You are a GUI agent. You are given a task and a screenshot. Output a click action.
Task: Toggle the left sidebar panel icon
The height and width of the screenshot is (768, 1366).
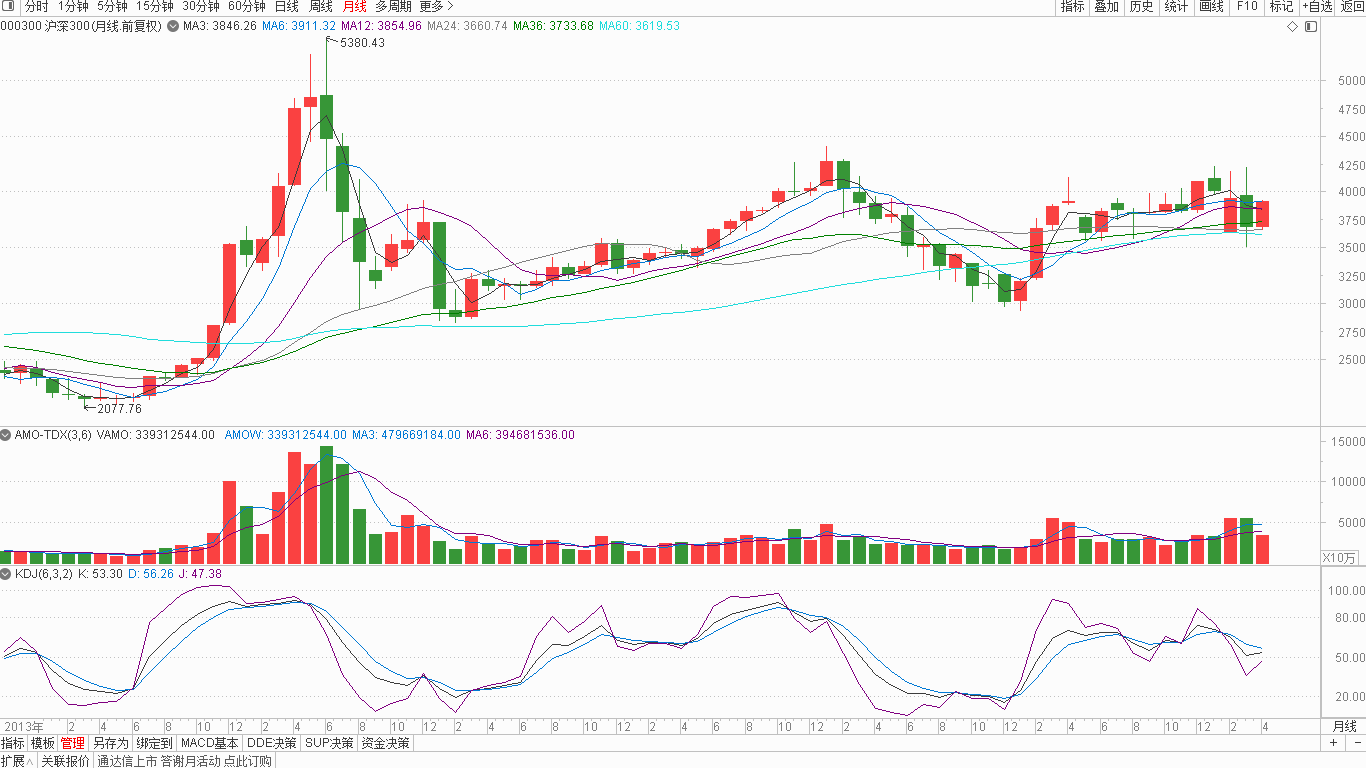click(x=10, y=7)
